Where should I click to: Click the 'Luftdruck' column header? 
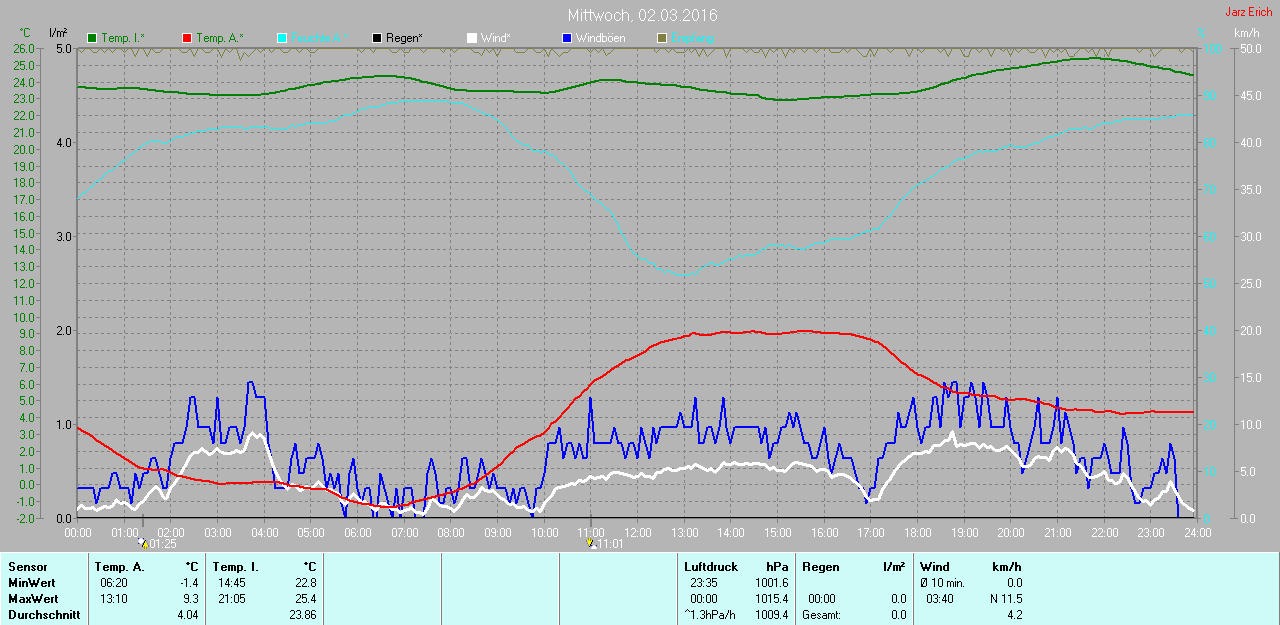click(x=711, y=567)
